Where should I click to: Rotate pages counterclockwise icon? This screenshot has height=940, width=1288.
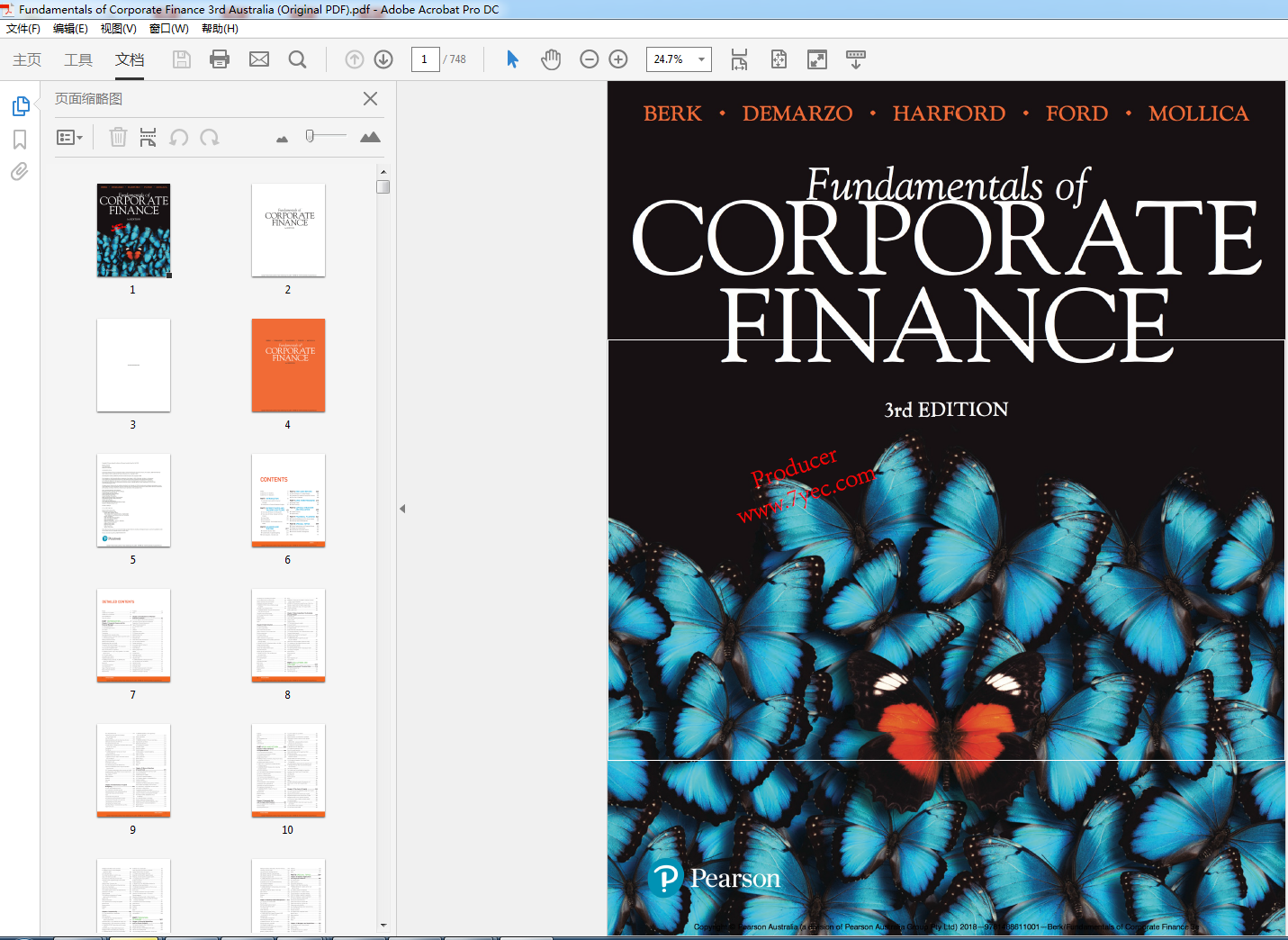click(x=179, y=137)
